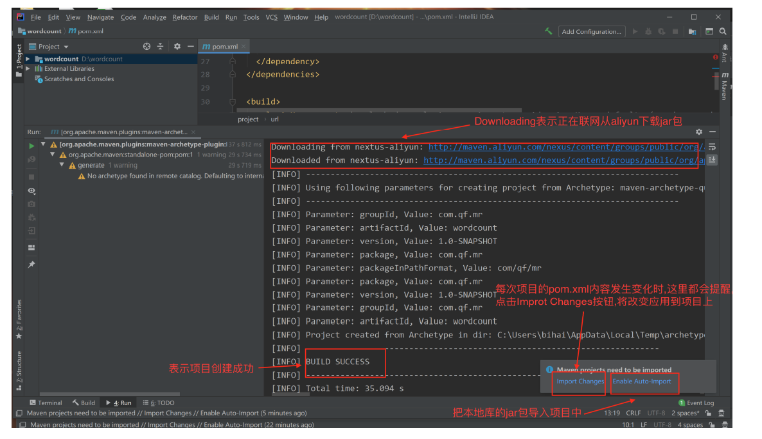The height and width of the screenshot is (439, 762).
Task: Click the Debug bug icon in top toolbar
Action: click(648, 31)
